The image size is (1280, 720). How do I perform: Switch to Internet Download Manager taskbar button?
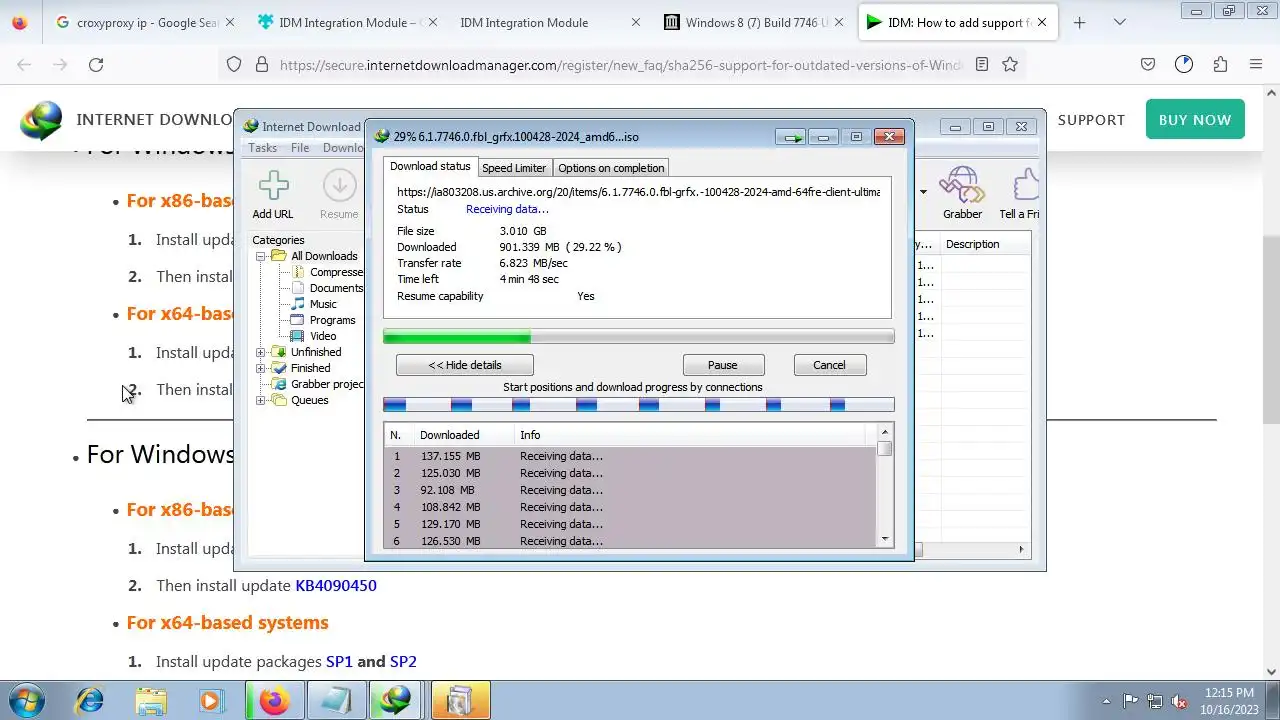click(396, 700)
